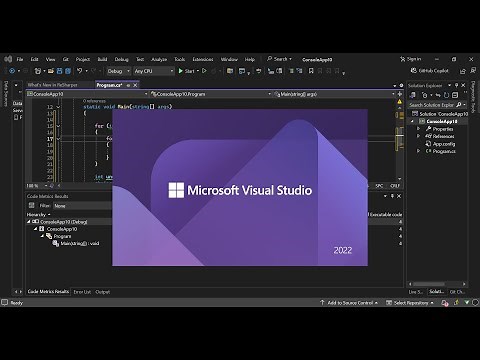This screenshot has height=360, width=480.
Task: Open the Start button dropdown arrow
Action: (x=198, y=71)
